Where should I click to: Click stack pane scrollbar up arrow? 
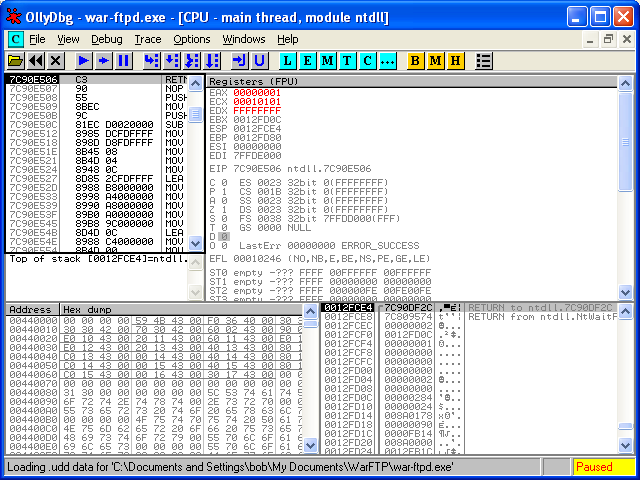click(625, 311)
